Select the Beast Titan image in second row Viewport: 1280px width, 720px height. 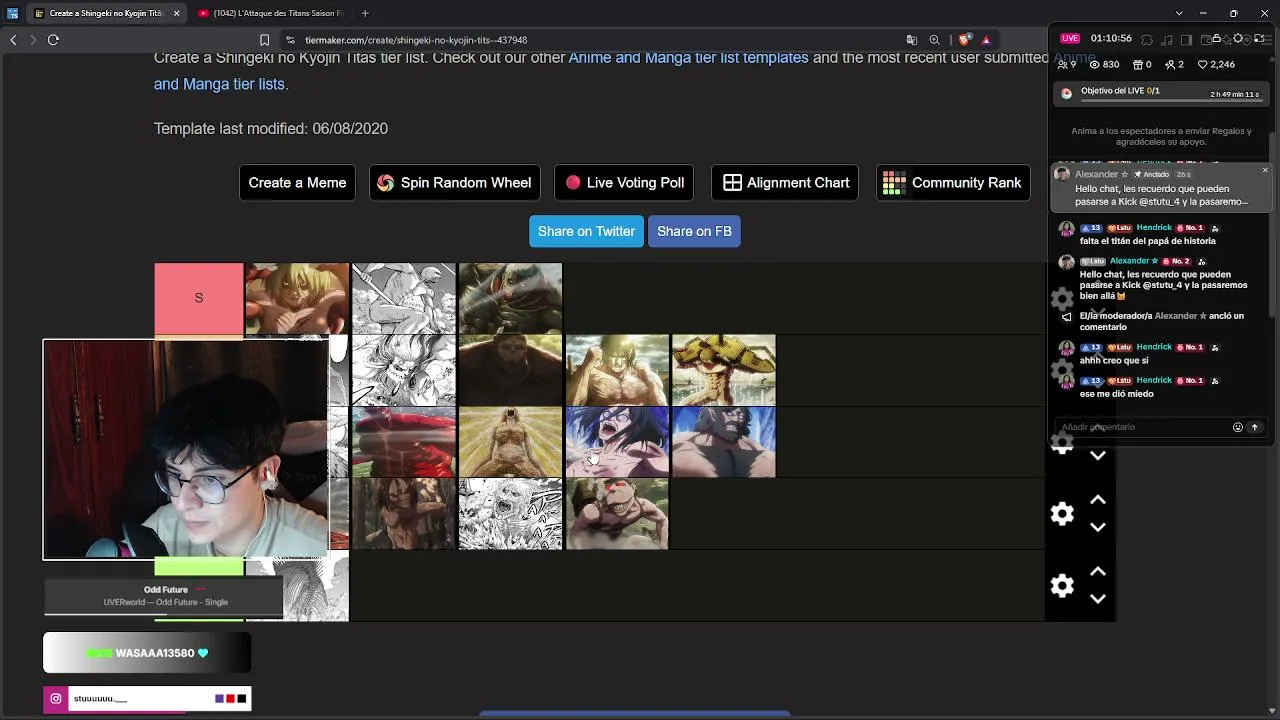click(x=510, y=370)
